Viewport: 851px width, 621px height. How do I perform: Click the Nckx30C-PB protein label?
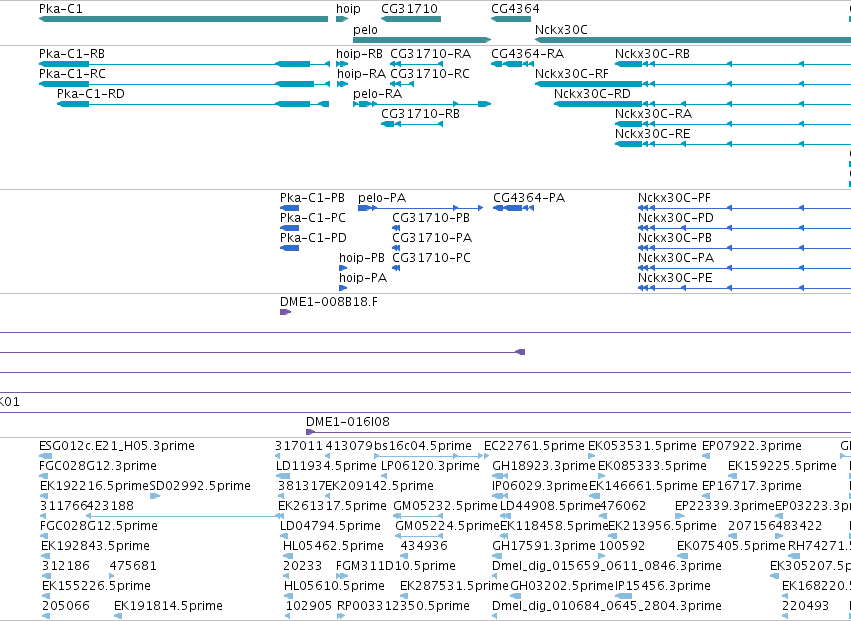675,238
